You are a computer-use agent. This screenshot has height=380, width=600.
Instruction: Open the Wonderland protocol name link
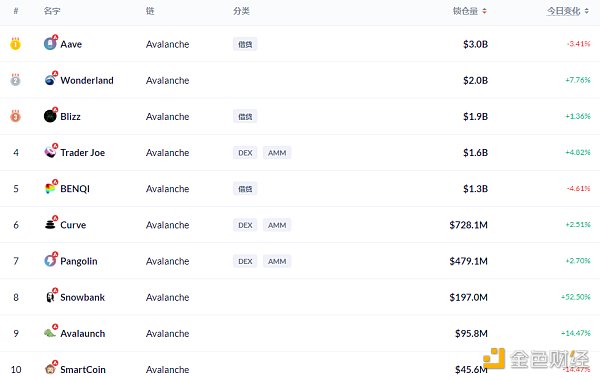tap(87, 80)
